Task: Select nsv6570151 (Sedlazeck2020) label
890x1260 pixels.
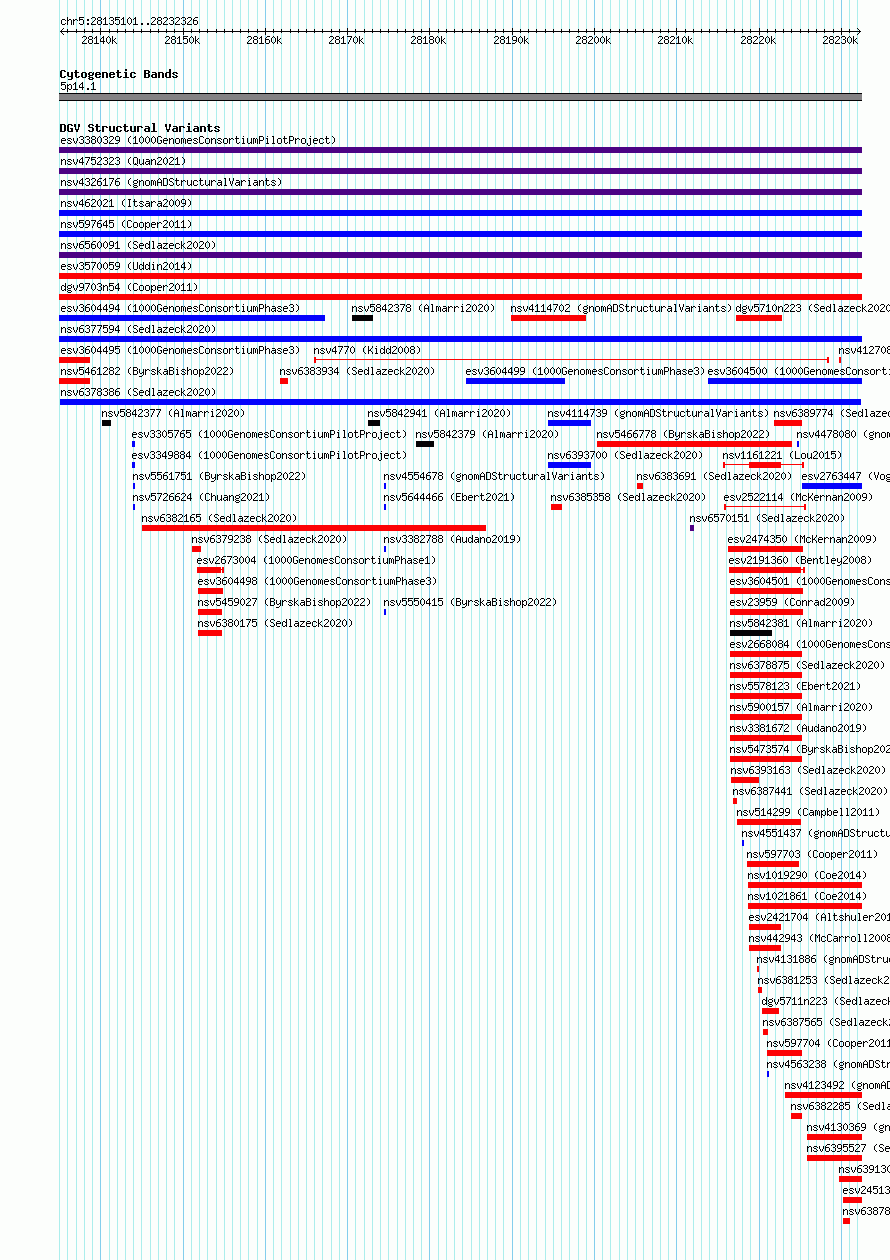Action: pyautogui.click(x=768, y=518)
